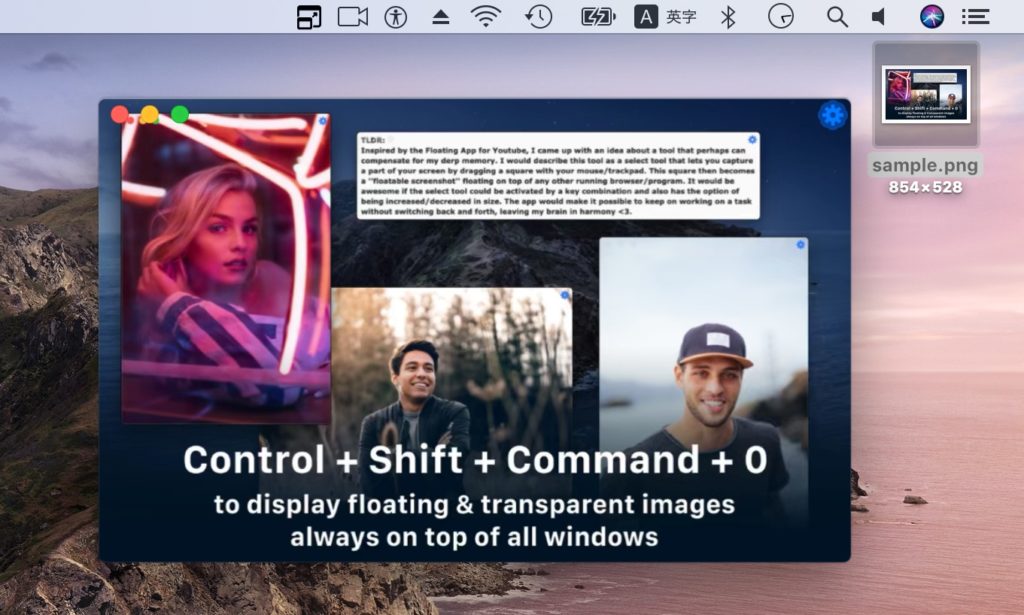Screen dimensions: 1024x615
Task: Click the Time Machine menu bar icon
Action: (537, 16)
